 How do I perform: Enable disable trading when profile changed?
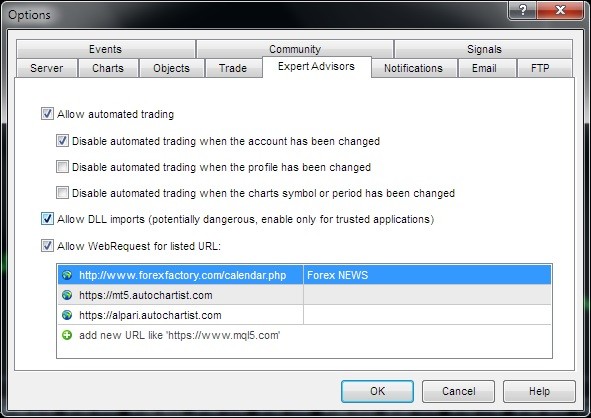point(62,166)
